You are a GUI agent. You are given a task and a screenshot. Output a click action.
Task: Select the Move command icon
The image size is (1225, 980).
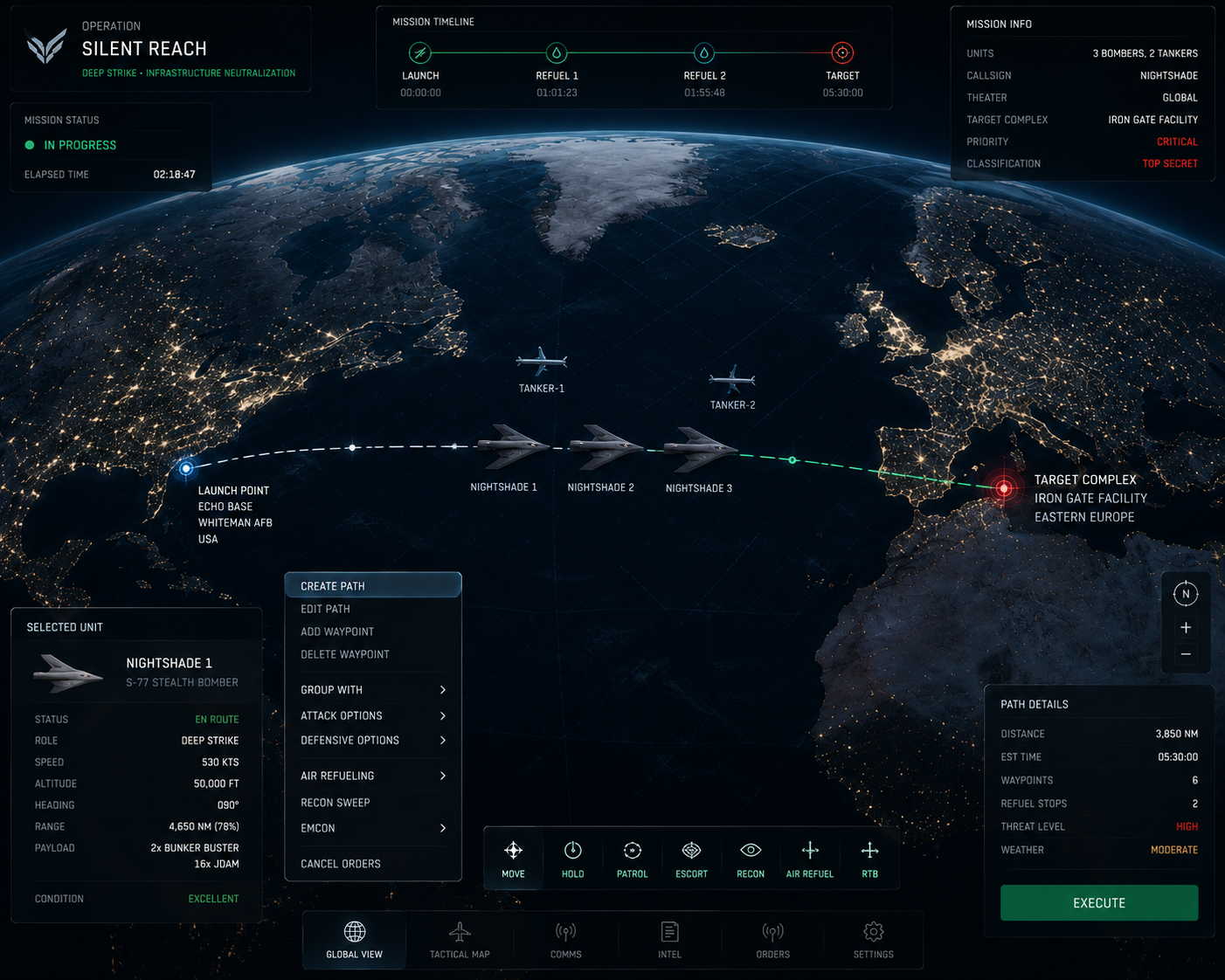514,850
